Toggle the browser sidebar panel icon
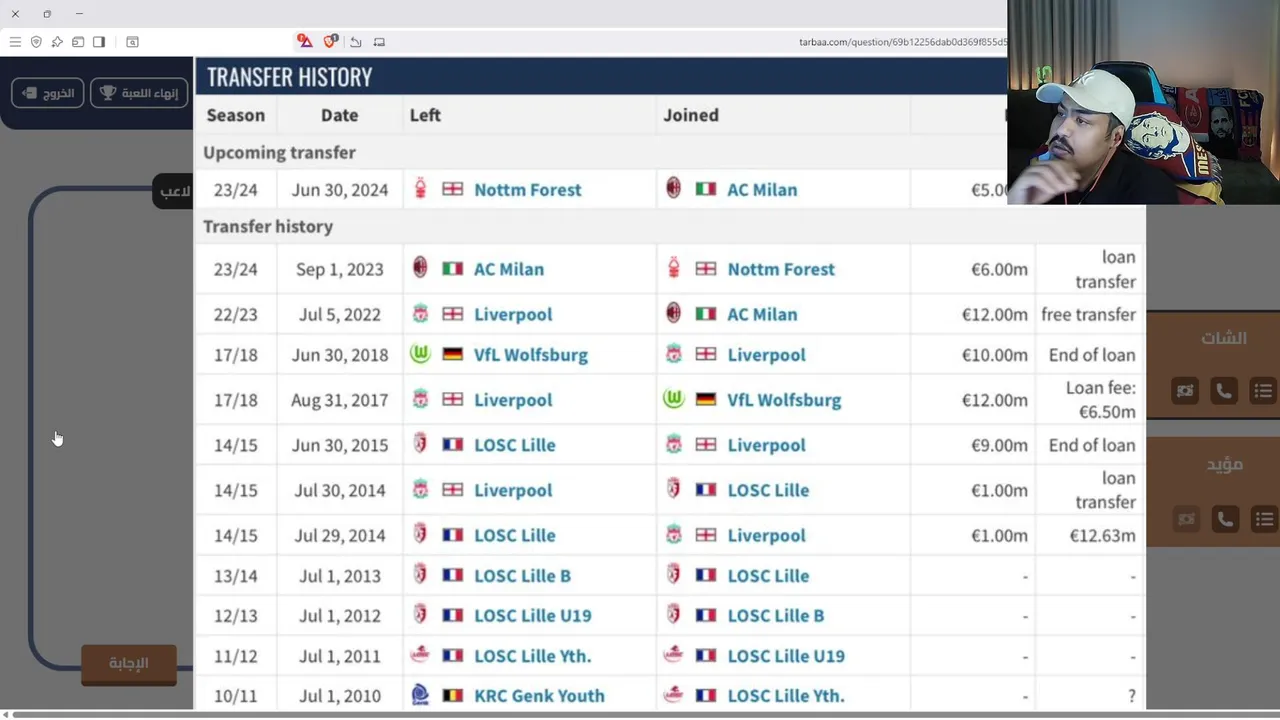The width and height of the screenshot is (1280, 720). [99, 42]
